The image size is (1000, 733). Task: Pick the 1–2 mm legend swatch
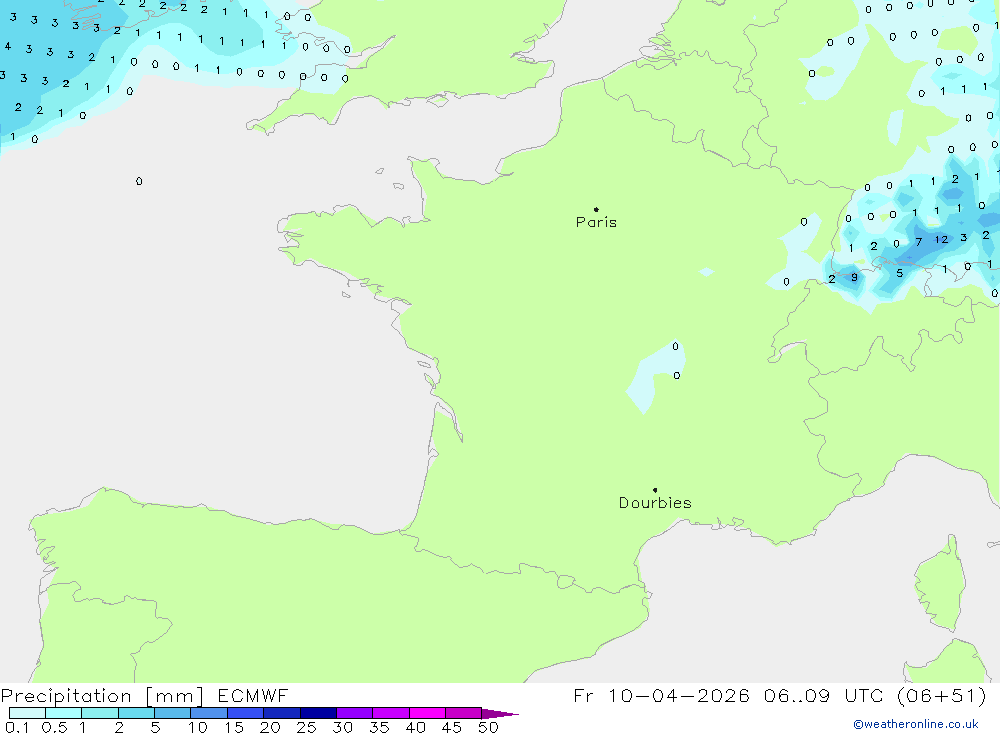(100, 713)
